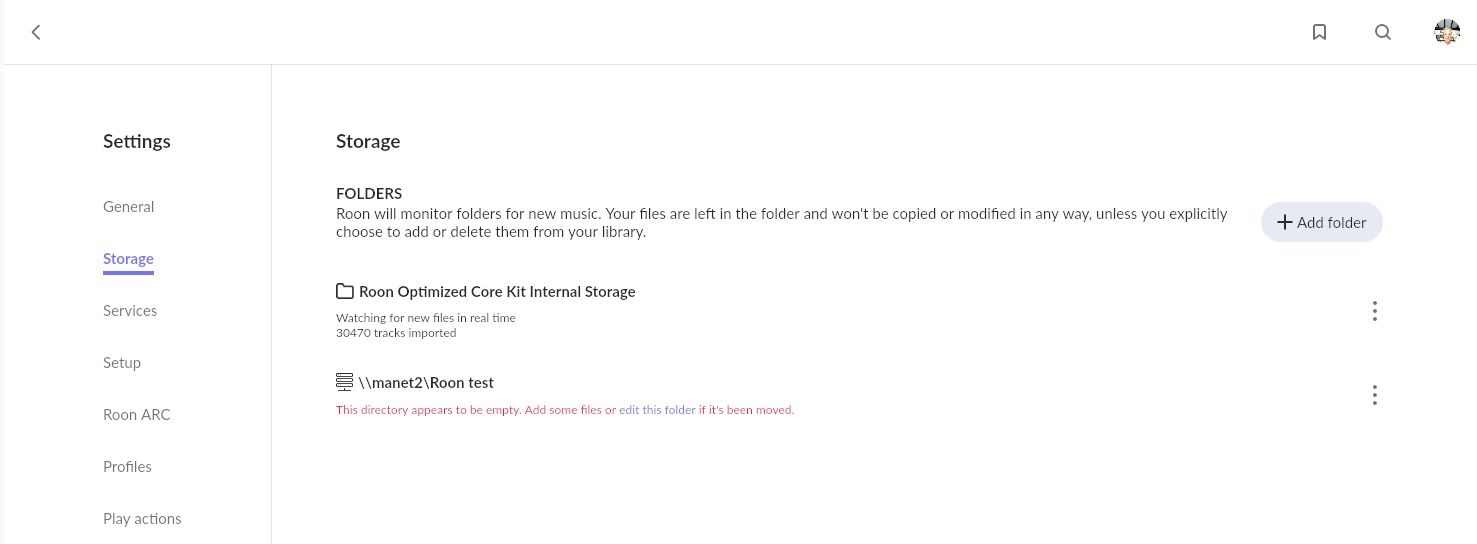Select the Storage settings tab
1477x544 pixels.
coord(128,259)
